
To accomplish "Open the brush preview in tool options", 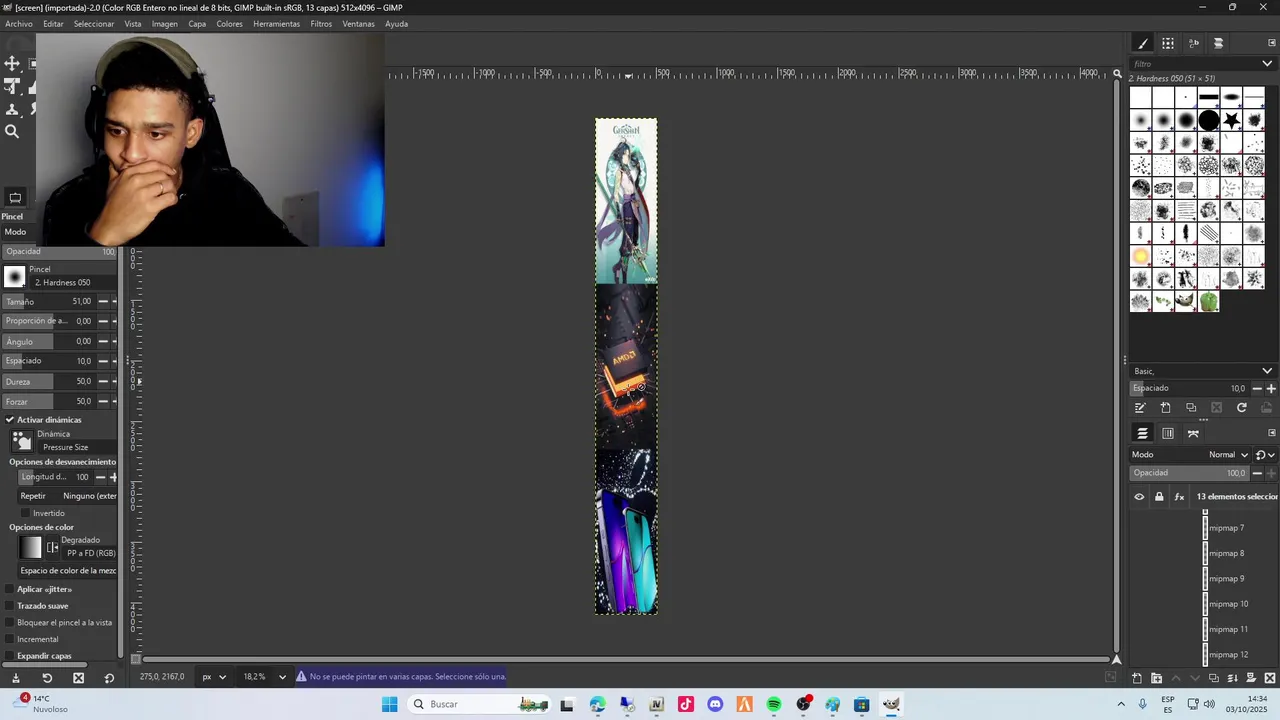I will click(15, 277).
